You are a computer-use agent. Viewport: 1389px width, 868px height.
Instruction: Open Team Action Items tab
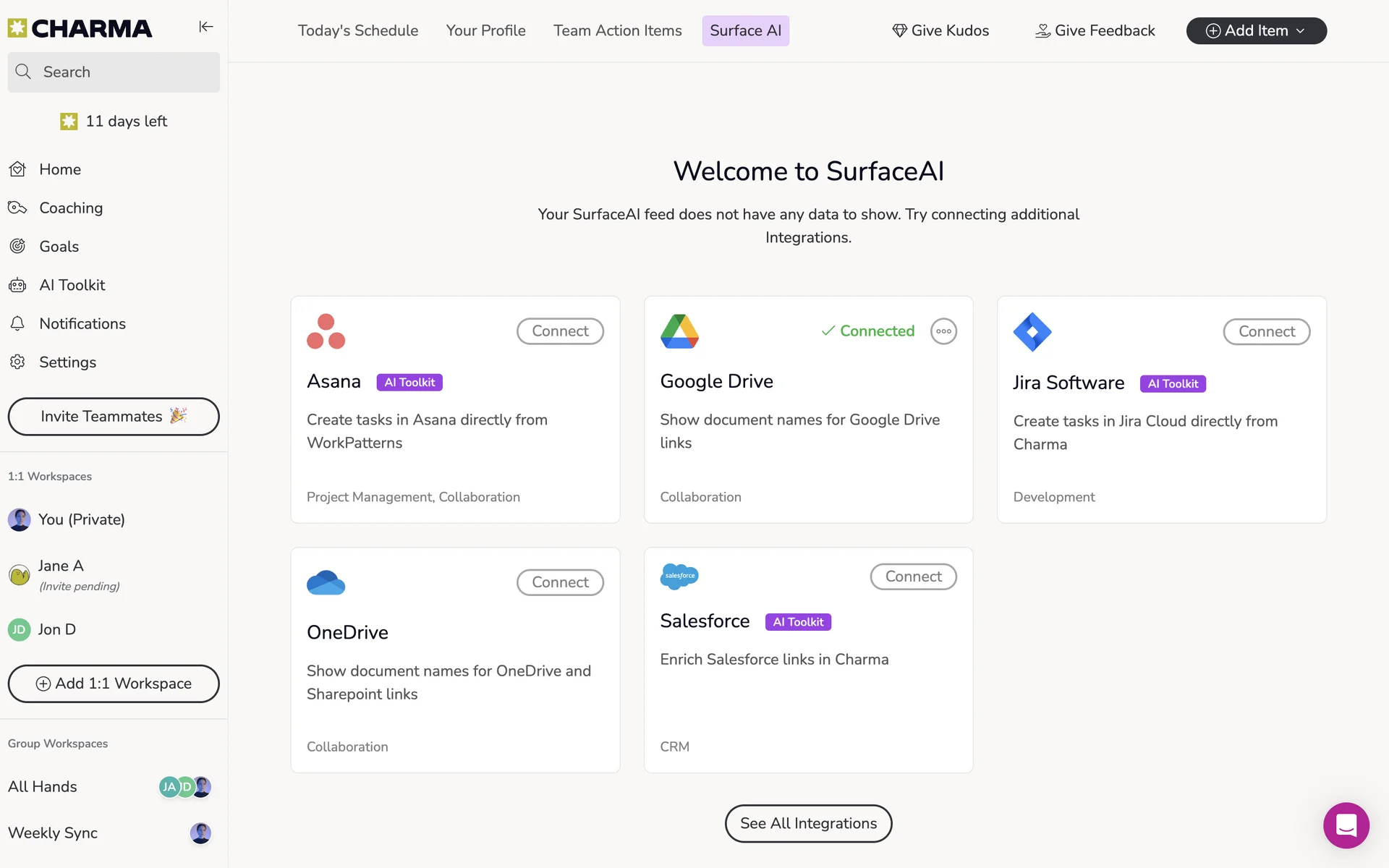(x=617, y=30)
